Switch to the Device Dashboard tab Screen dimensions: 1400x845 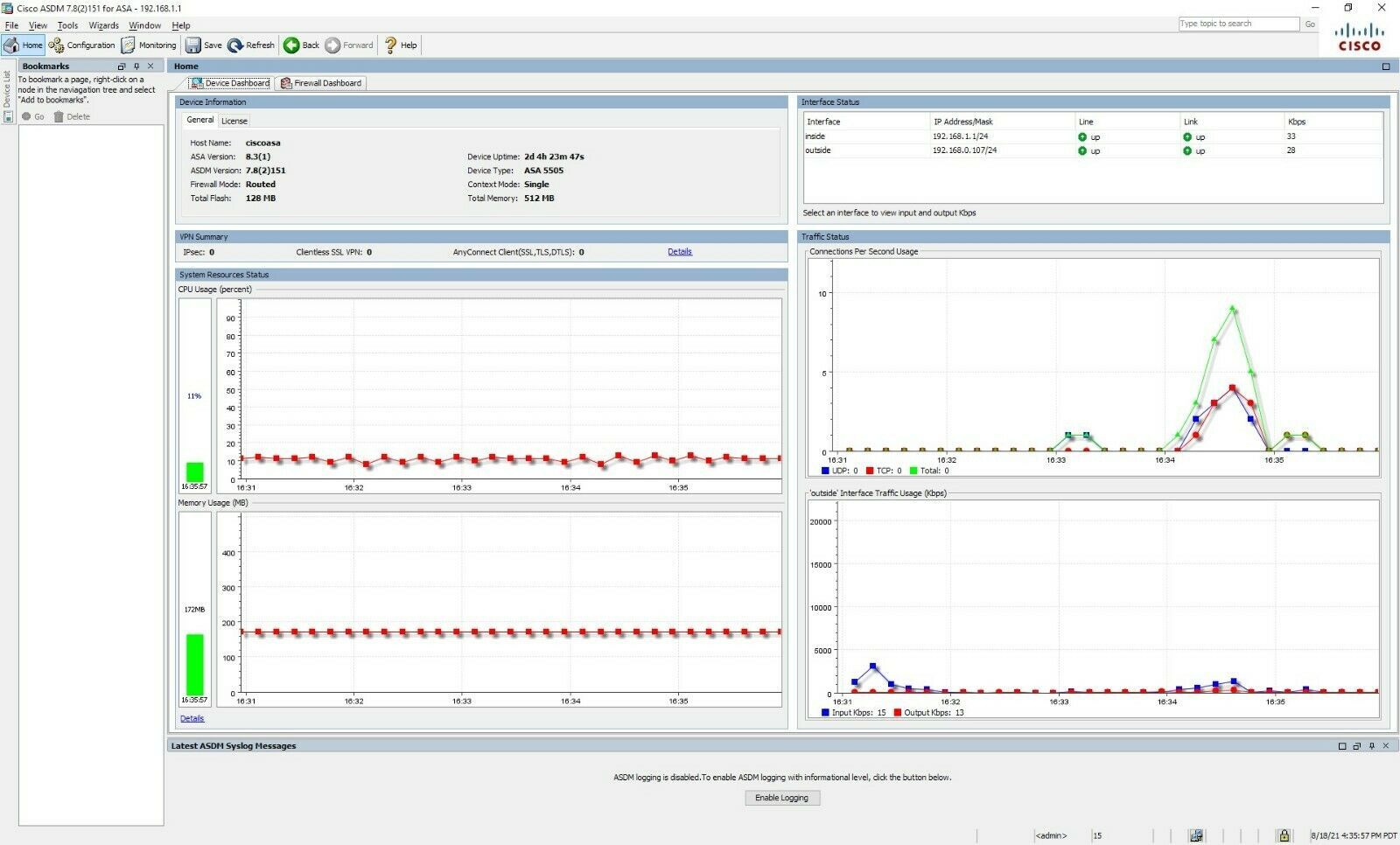(x=230, y=83)
